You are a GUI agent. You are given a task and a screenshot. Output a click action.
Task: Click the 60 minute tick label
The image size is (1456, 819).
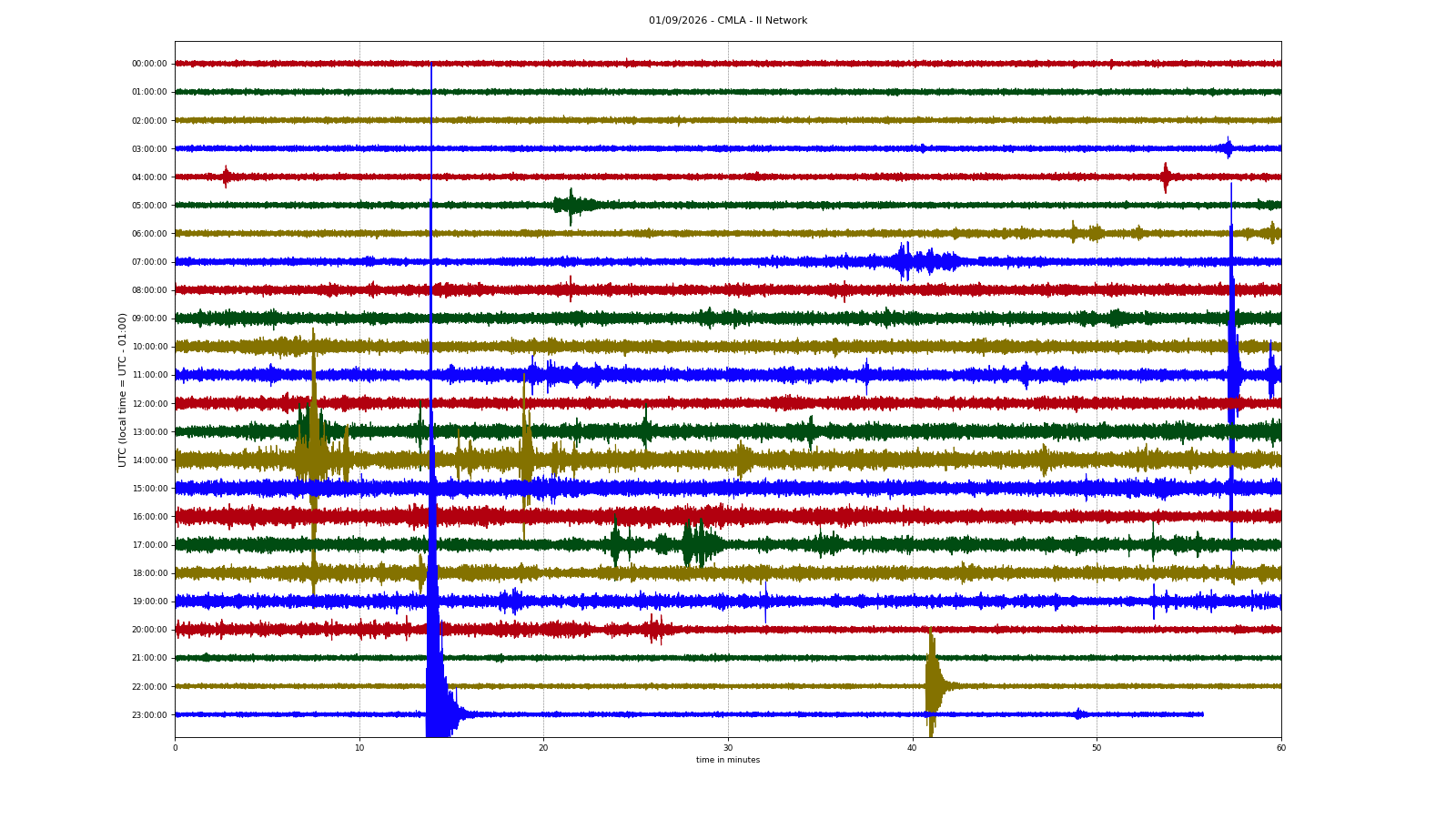click(x=1281, y=748)
